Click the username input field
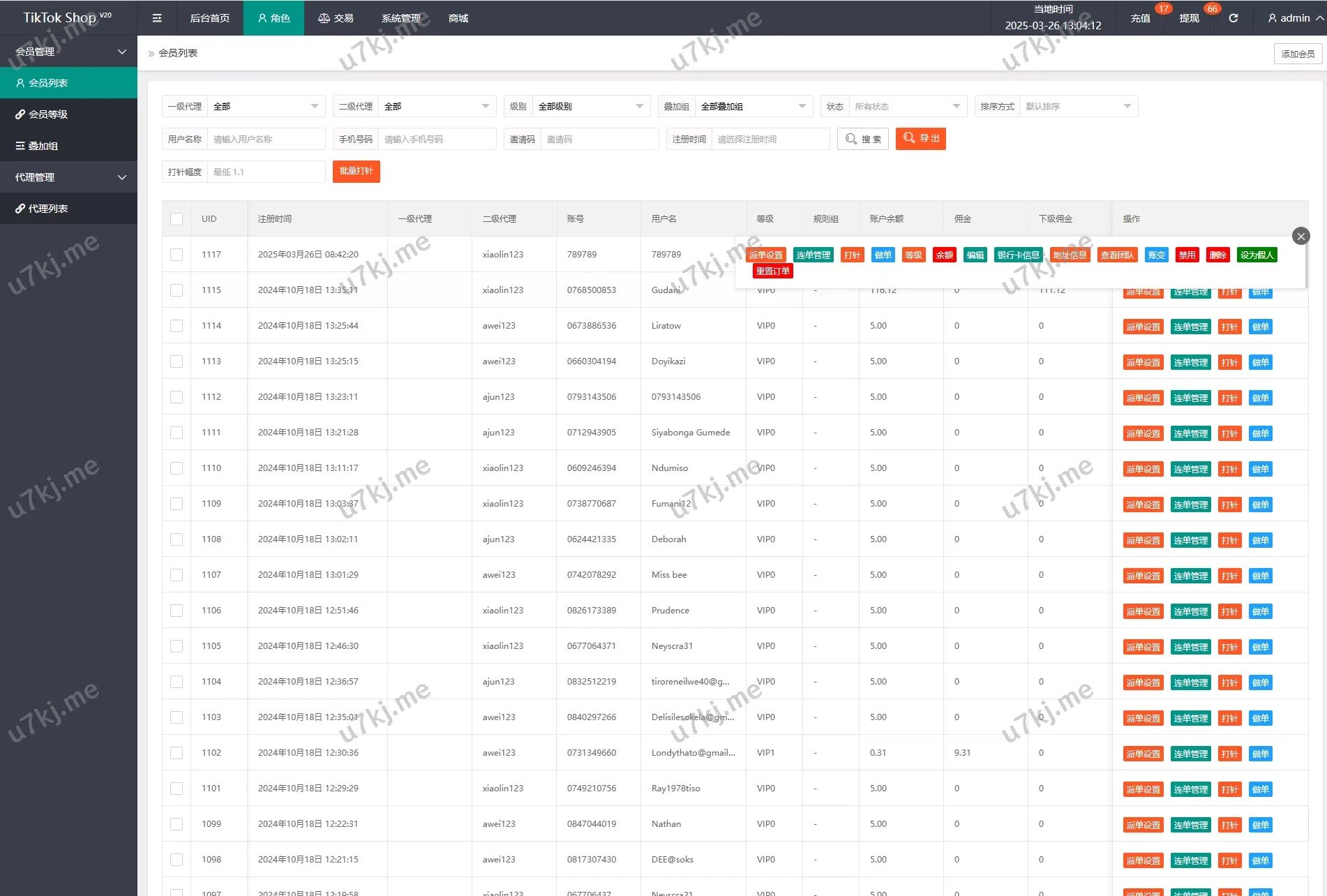Screen dimensions: 1327x896 (266, 139)
